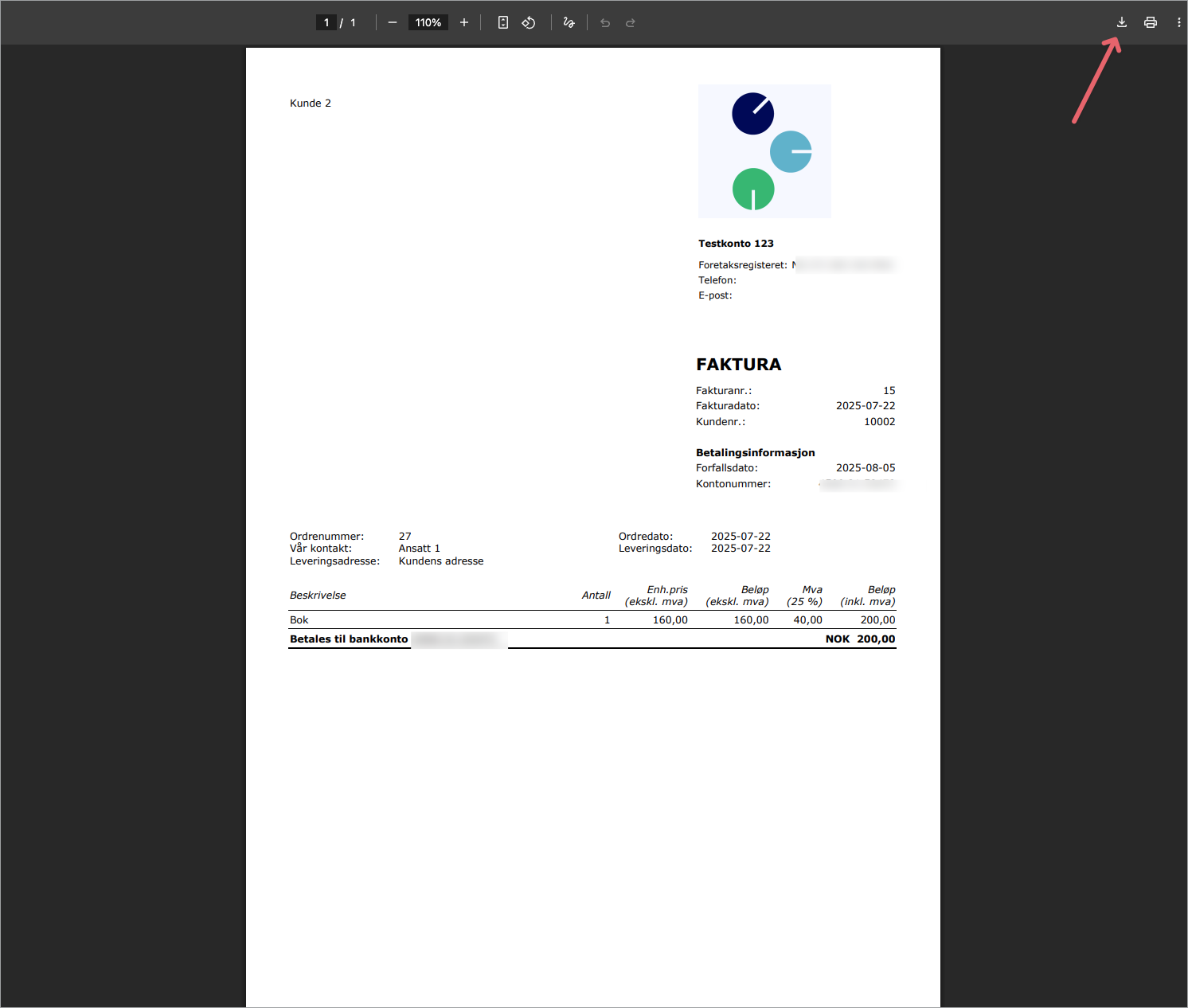Activate the draw annotation tool
This screenshot has width=1188, height=1008.
[x=569, y=22]
